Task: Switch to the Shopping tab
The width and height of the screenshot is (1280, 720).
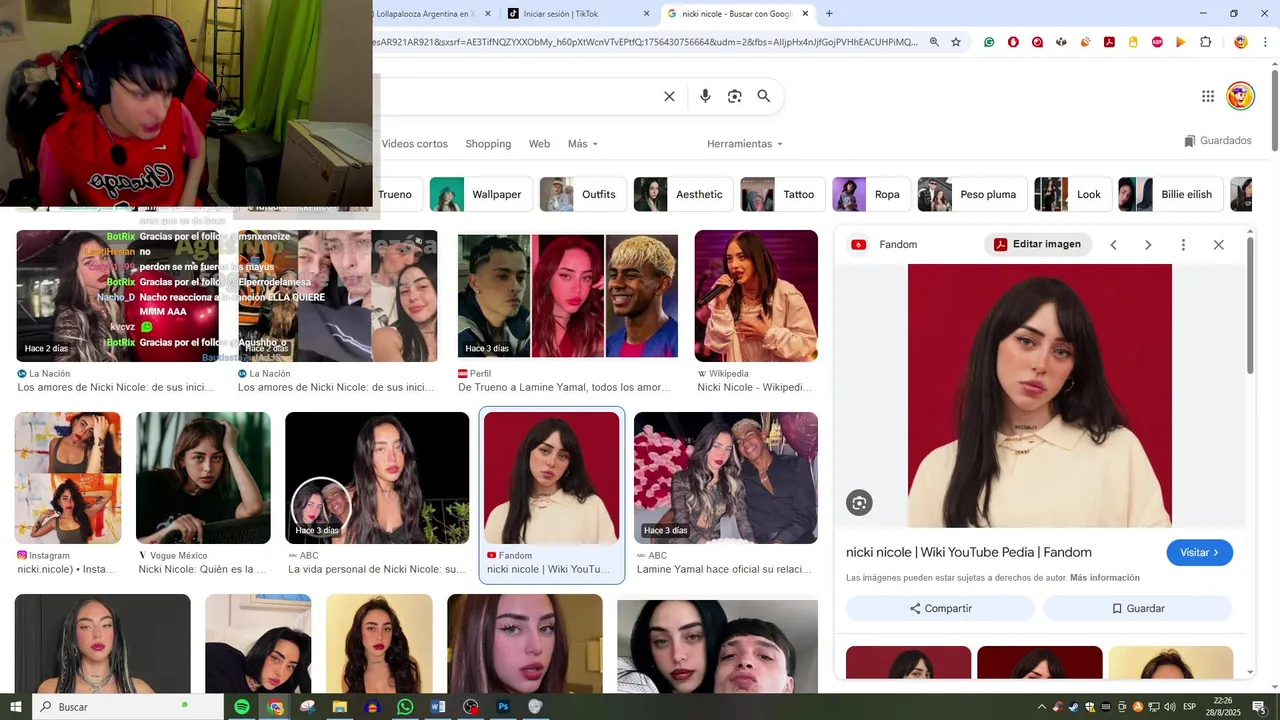Action: (x=488, y=144)
